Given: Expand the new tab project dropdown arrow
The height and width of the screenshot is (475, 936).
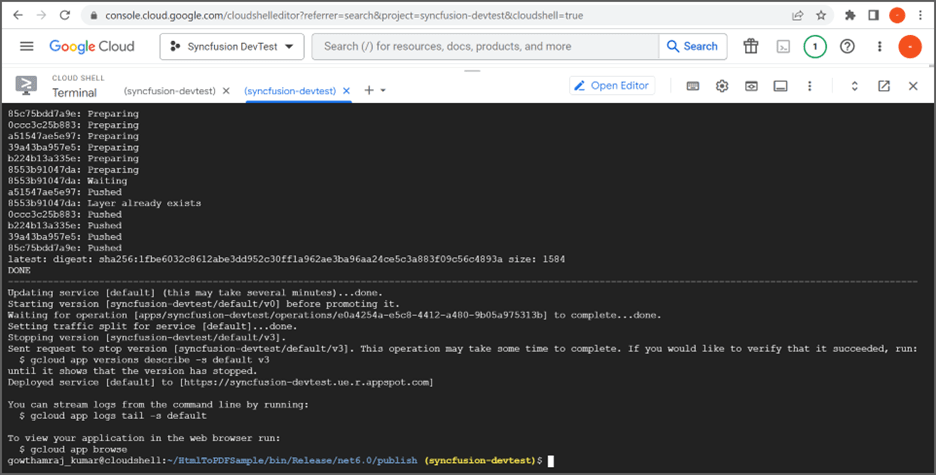Looking at the screenshot, I should coord(383,91).
